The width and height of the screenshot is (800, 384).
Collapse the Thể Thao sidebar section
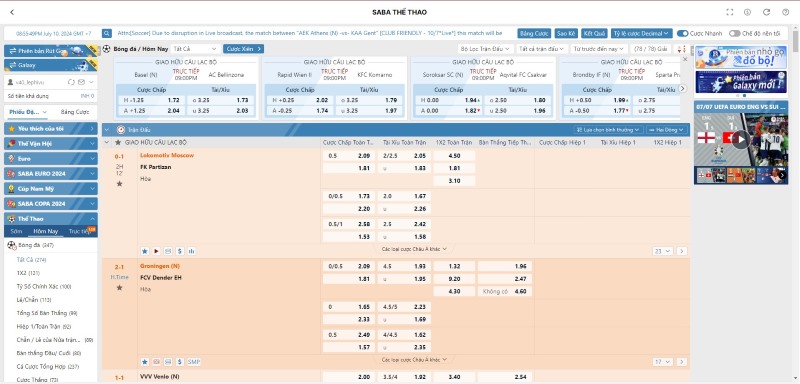click(51, 218)
